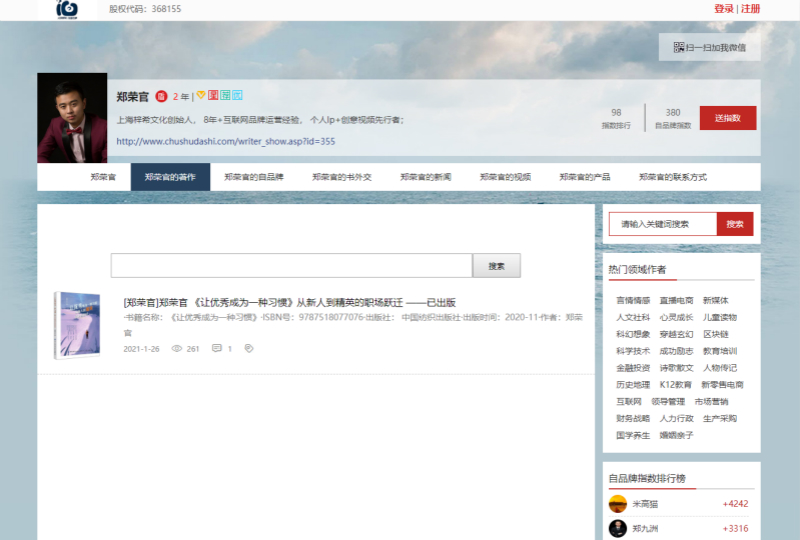Screen dimensions: 800x540
Task: Switch to the 郑荣官的新闻 tab
Action: coord(425,177)
